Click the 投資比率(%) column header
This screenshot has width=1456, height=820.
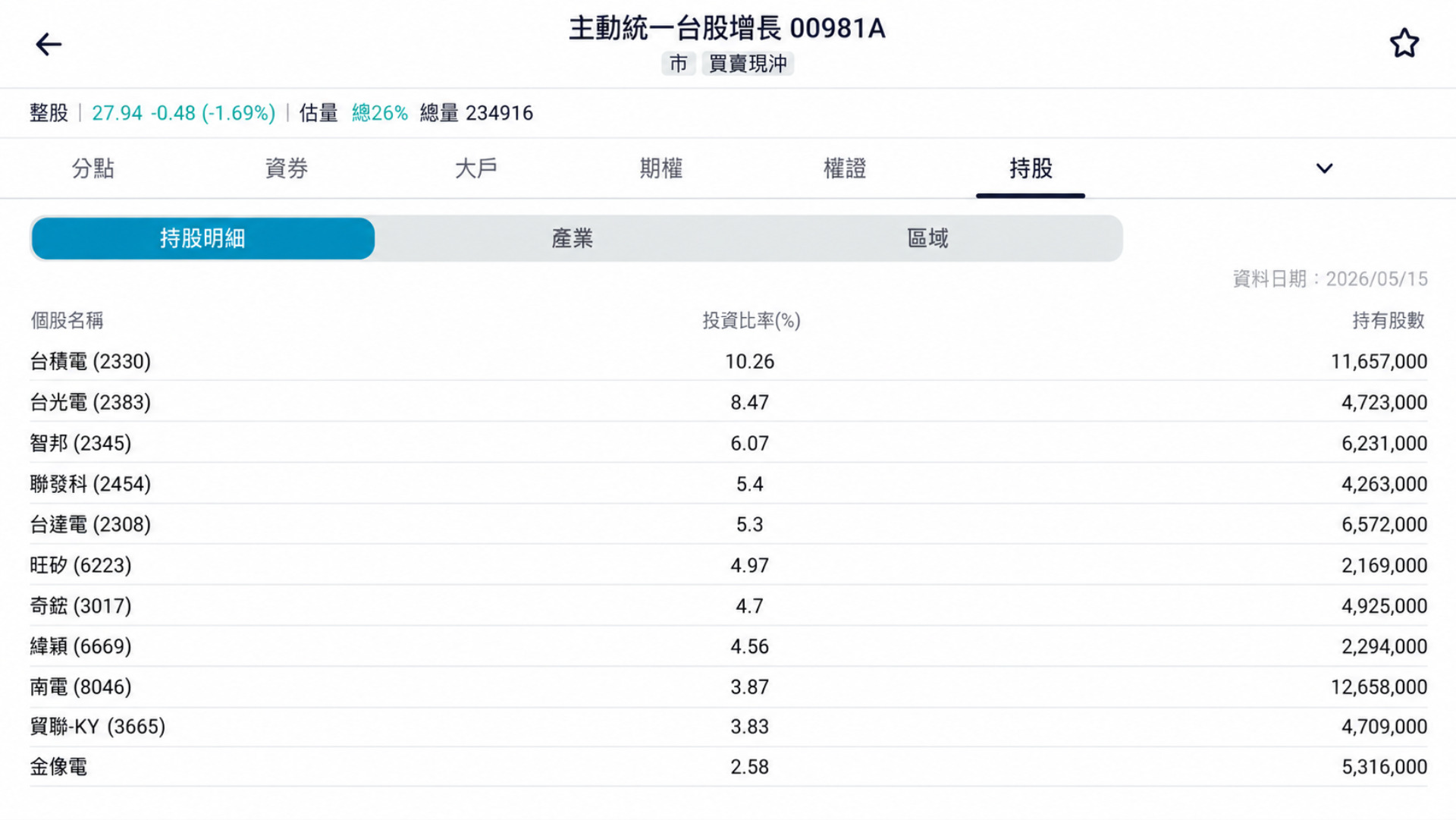click(x=752, y=321)
